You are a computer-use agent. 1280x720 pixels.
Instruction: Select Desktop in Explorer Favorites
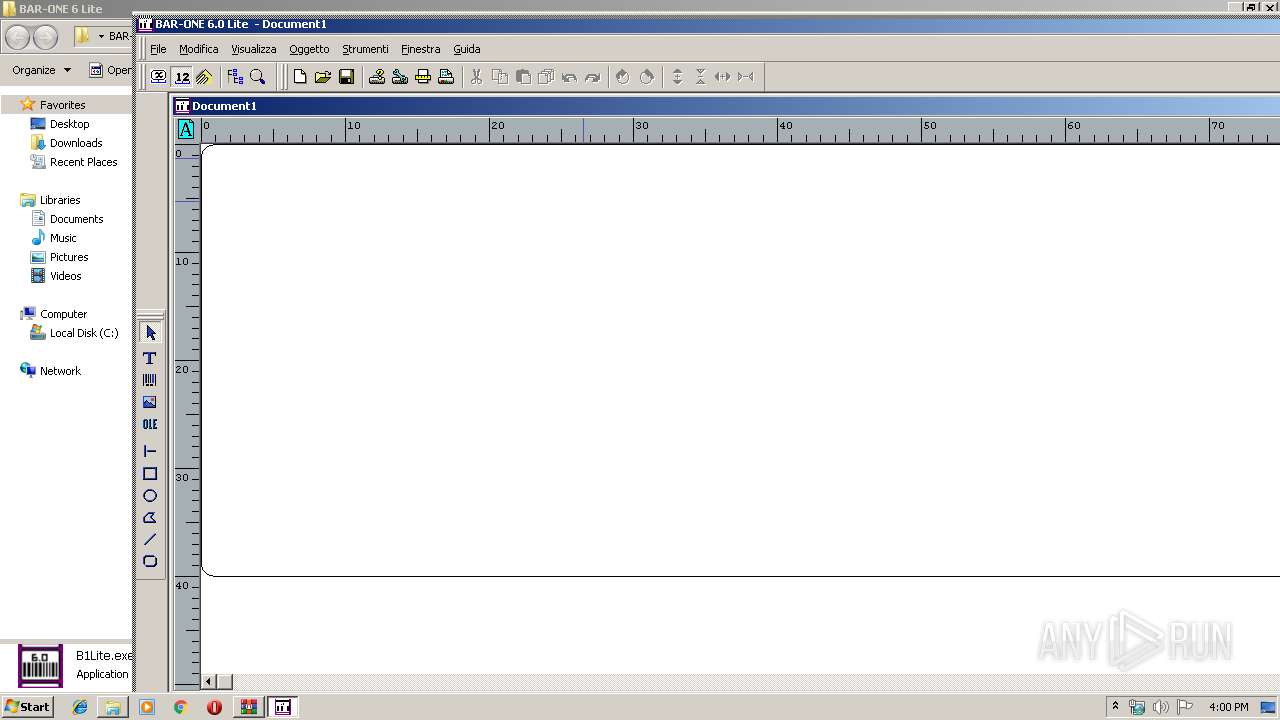(69, 124)
